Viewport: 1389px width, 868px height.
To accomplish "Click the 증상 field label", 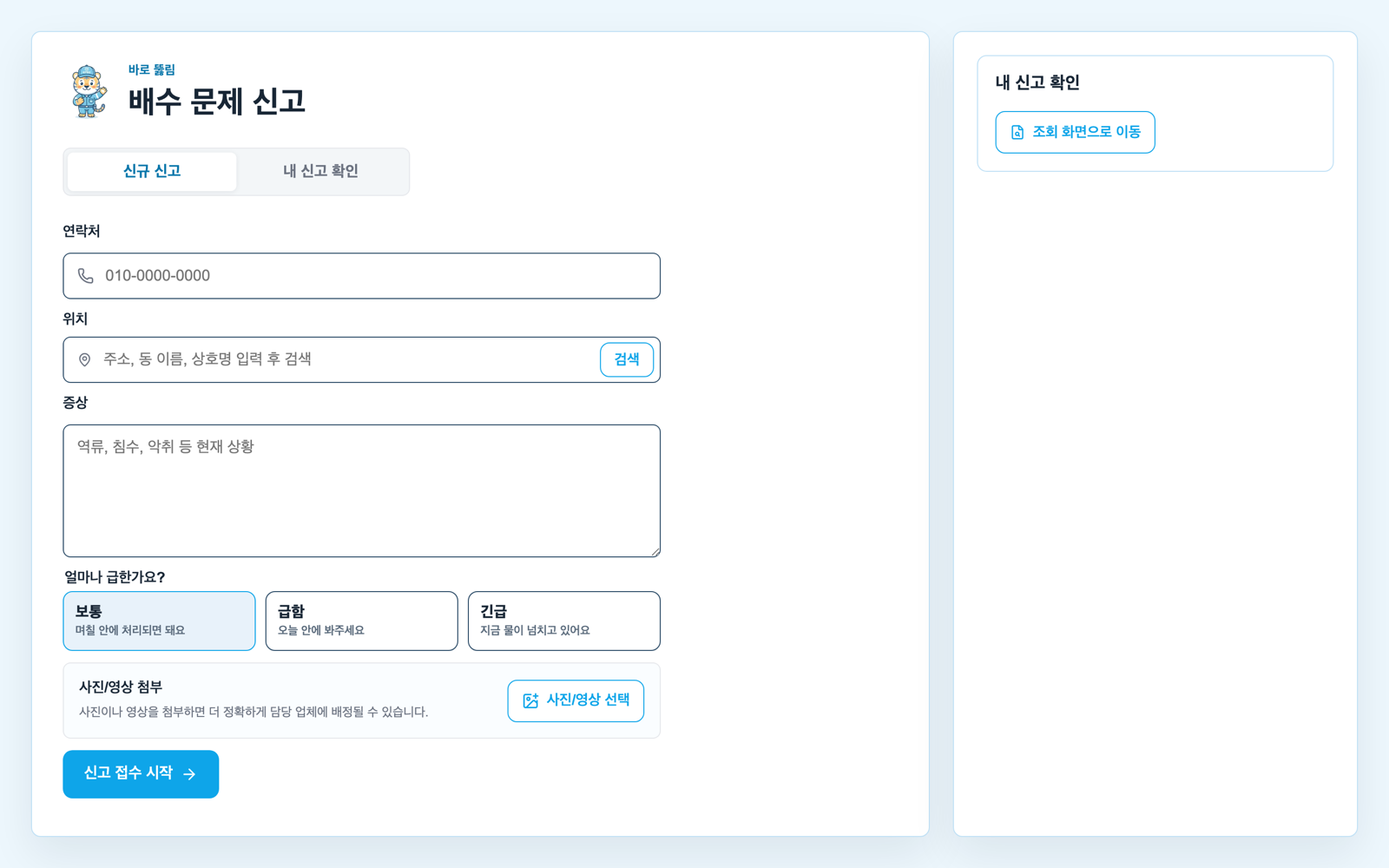I will click(76, 403).
